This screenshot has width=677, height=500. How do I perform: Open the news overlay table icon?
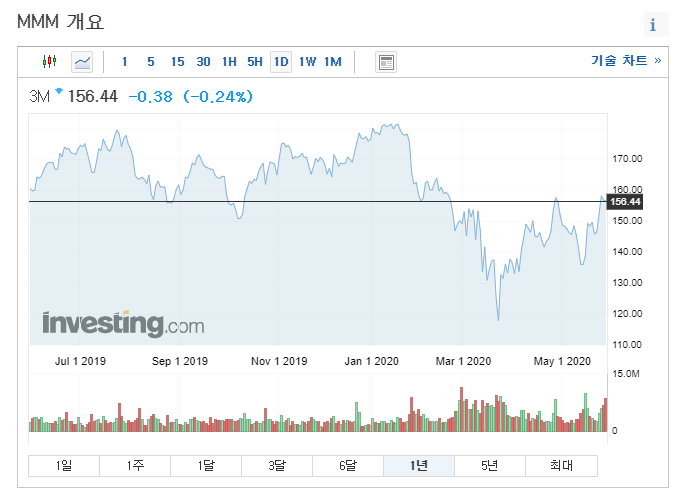(386, 63)
